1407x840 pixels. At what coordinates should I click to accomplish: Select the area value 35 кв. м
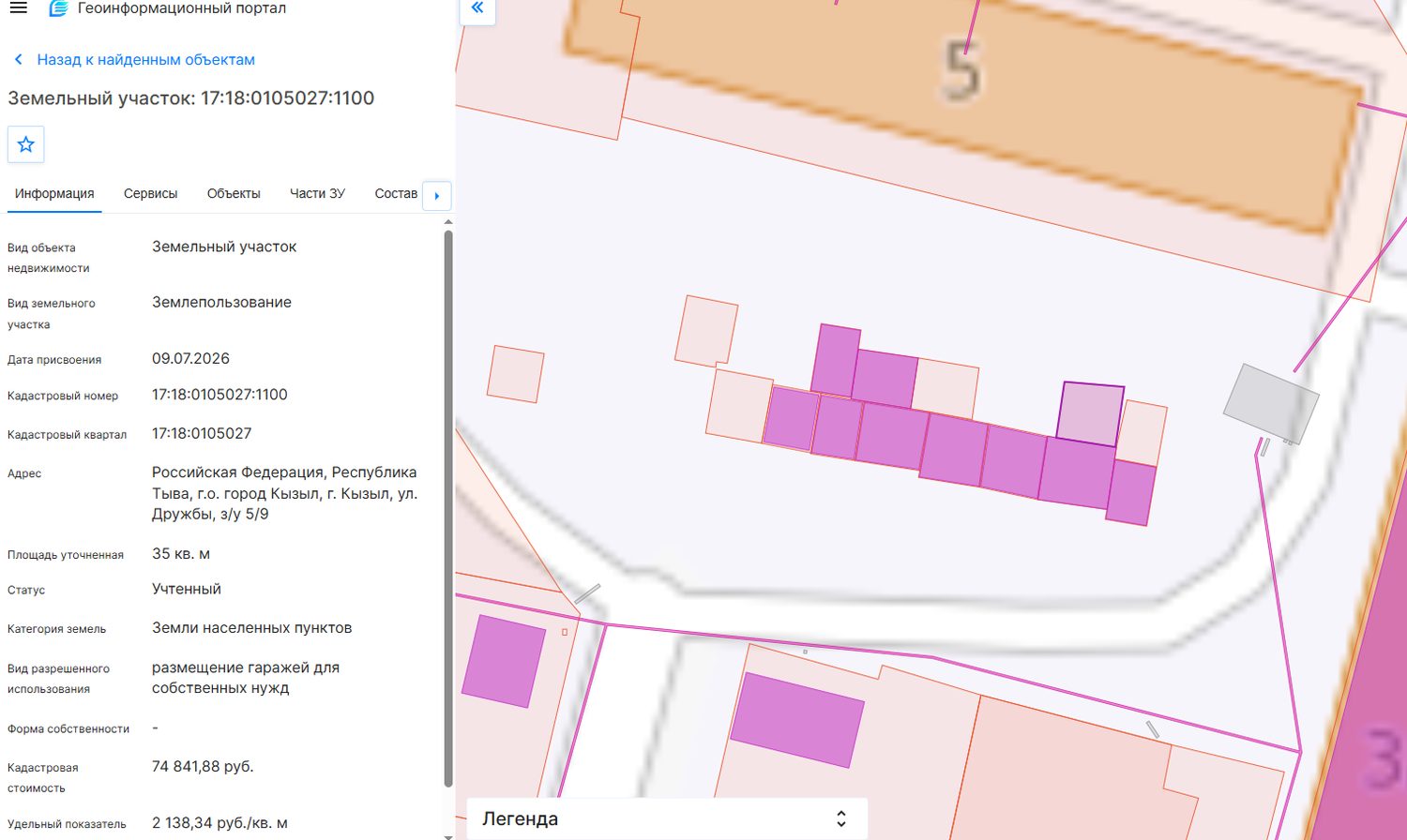pyautogui.click(x=181, y=554)
